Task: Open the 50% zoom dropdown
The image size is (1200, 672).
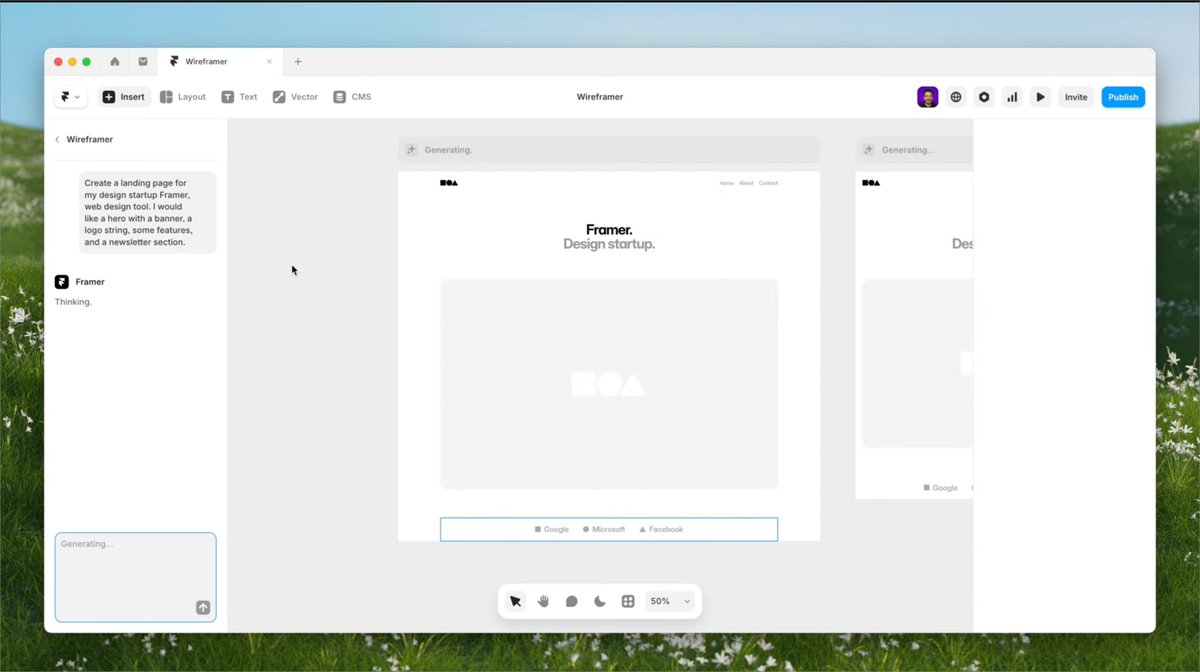Action: coord(670,601)
